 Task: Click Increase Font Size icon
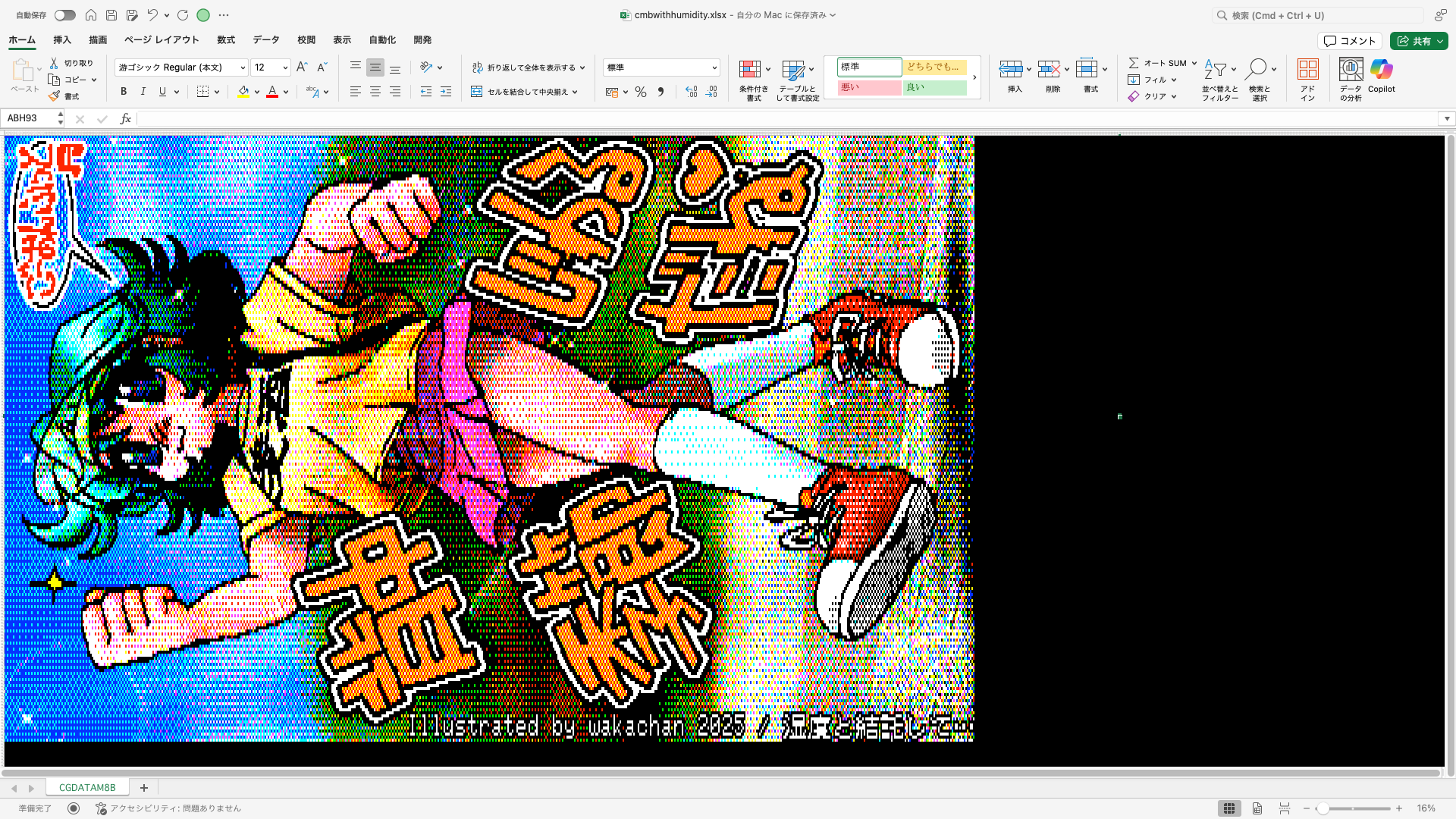(x=302, y=67)
